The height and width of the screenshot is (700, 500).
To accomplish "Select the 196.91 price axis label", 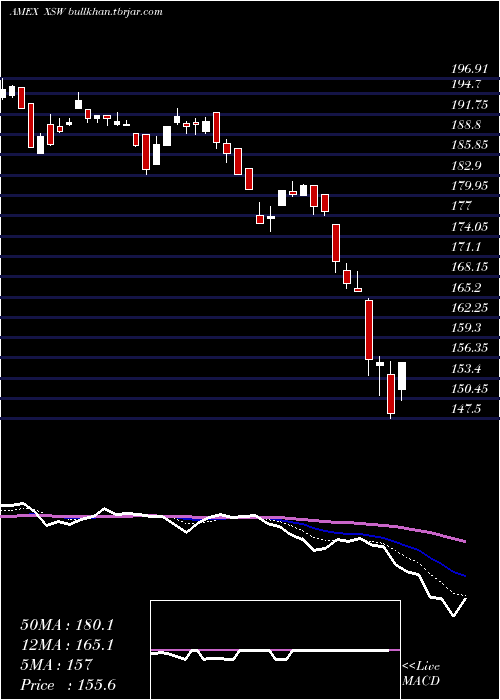I will pos(468,69).
